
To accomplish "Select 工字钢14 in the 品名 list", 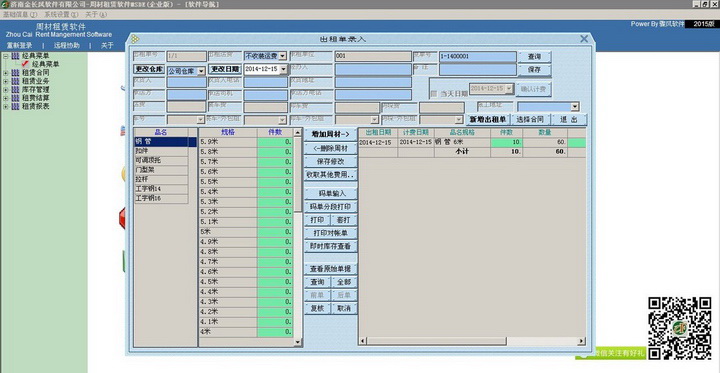I will [x=161, y=189].
